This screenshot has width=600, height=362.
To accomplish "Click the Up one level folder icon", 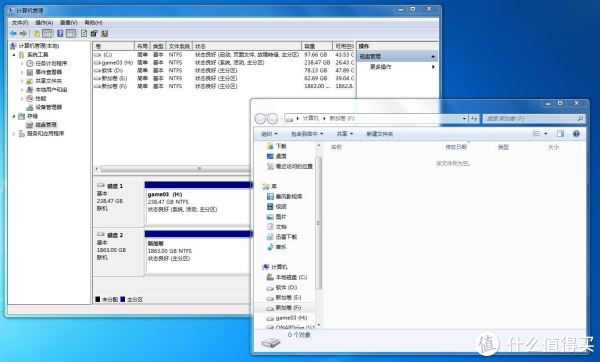I will (x=37, y=34).
